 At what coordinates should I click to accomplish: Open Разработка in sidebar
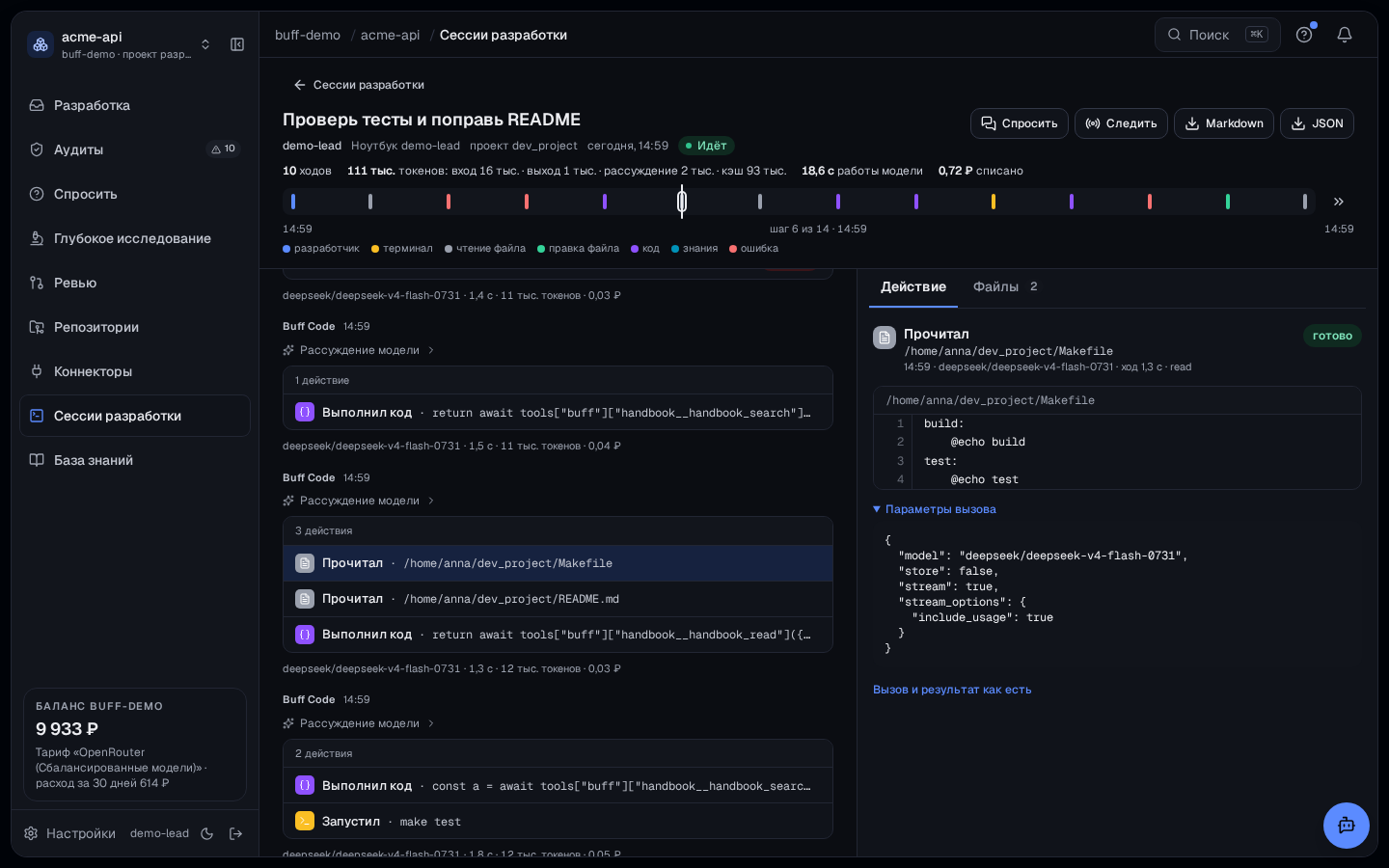[135, 105]
